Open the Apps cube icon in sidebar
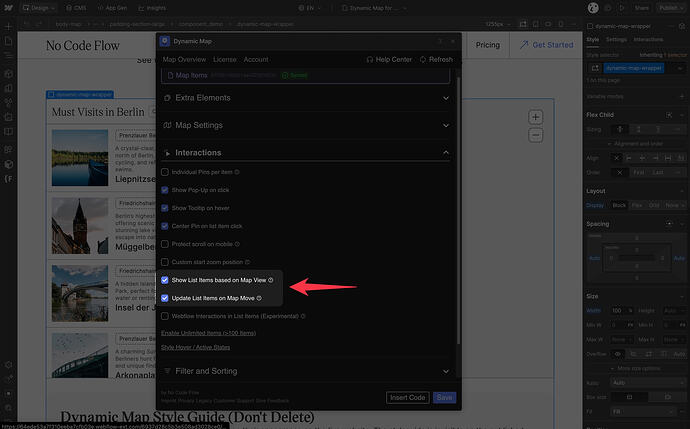 pyautogui.click(x=8, y=164)
